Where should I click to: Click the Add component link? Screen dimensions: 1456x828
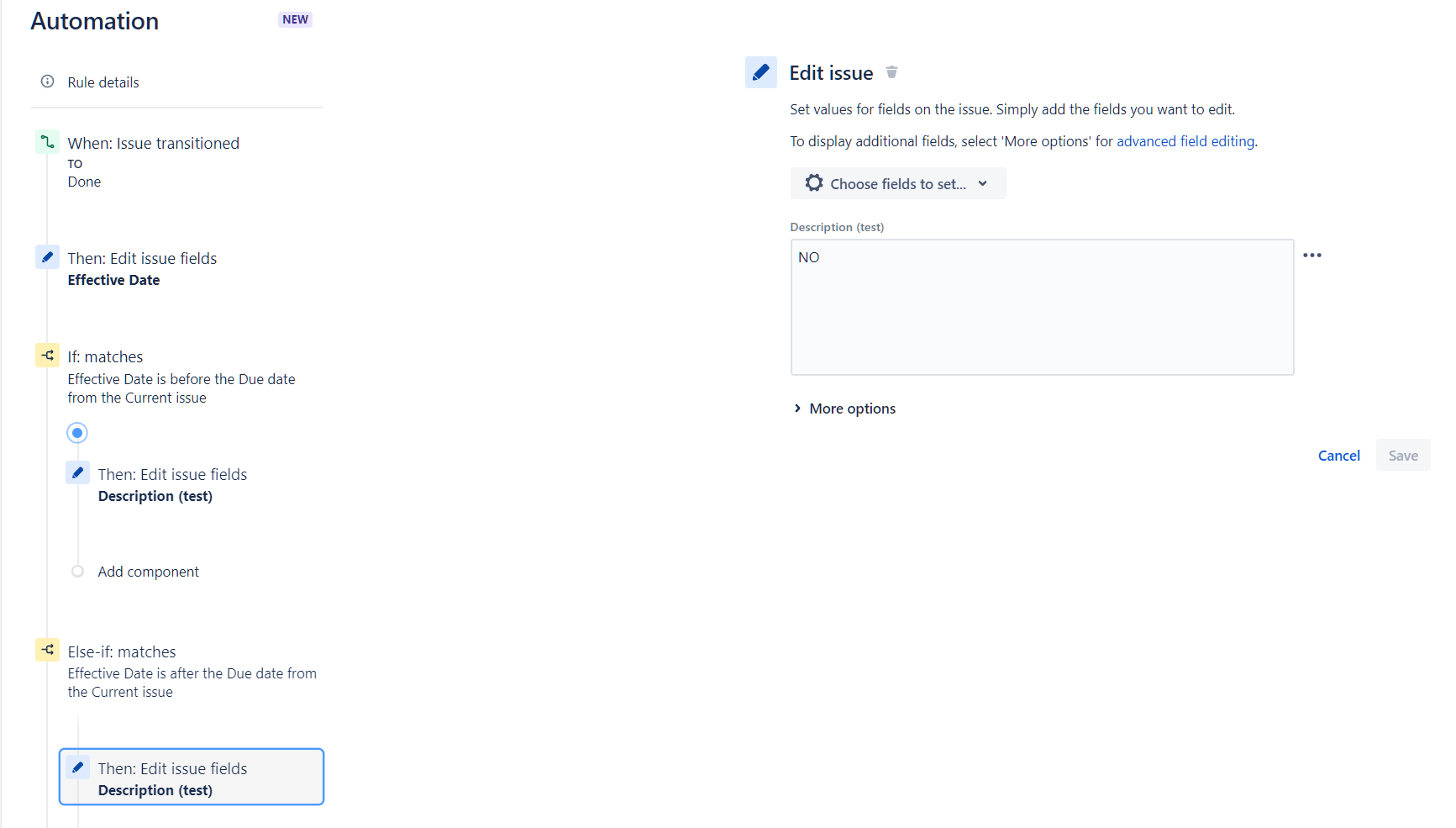tap(148, 571)
